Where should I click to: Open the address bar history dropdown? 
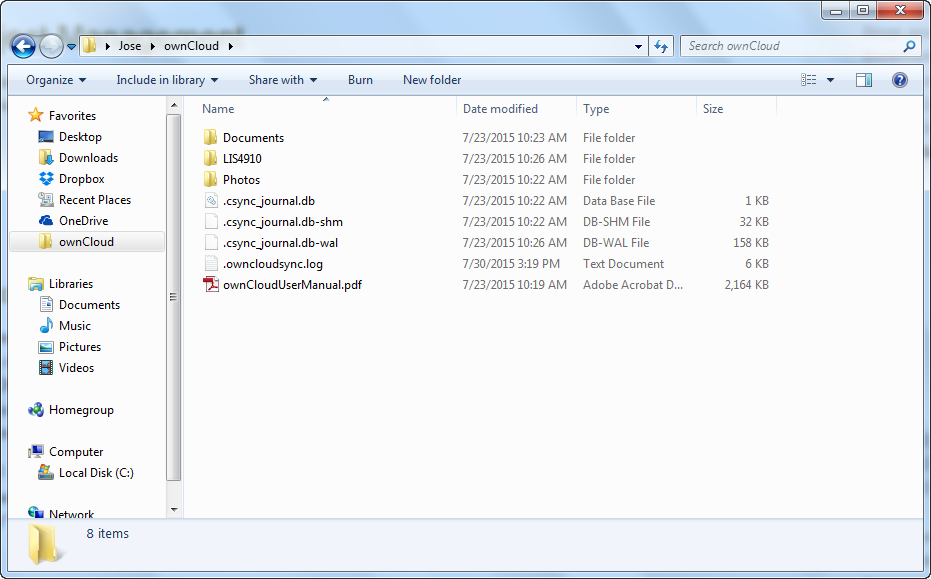click(638, 46)
